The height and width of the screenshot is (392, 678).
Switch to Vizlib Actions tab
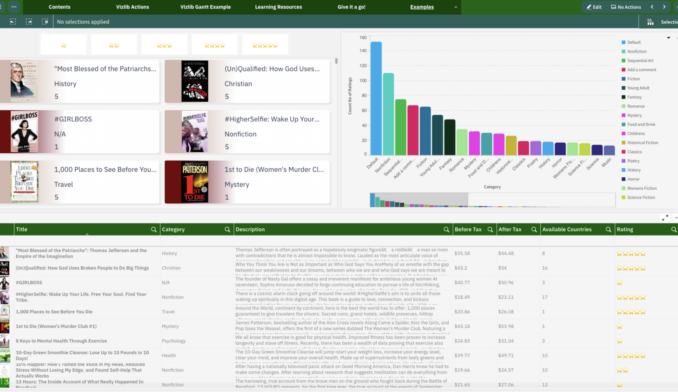click(x=132, y=7)
